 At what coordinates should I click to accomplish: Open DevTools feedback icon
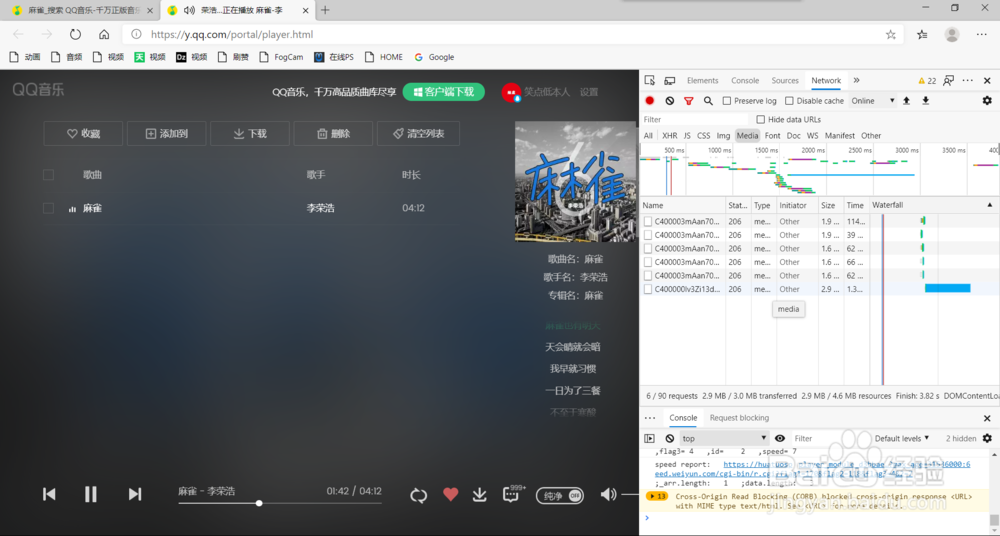coord(949,80)
